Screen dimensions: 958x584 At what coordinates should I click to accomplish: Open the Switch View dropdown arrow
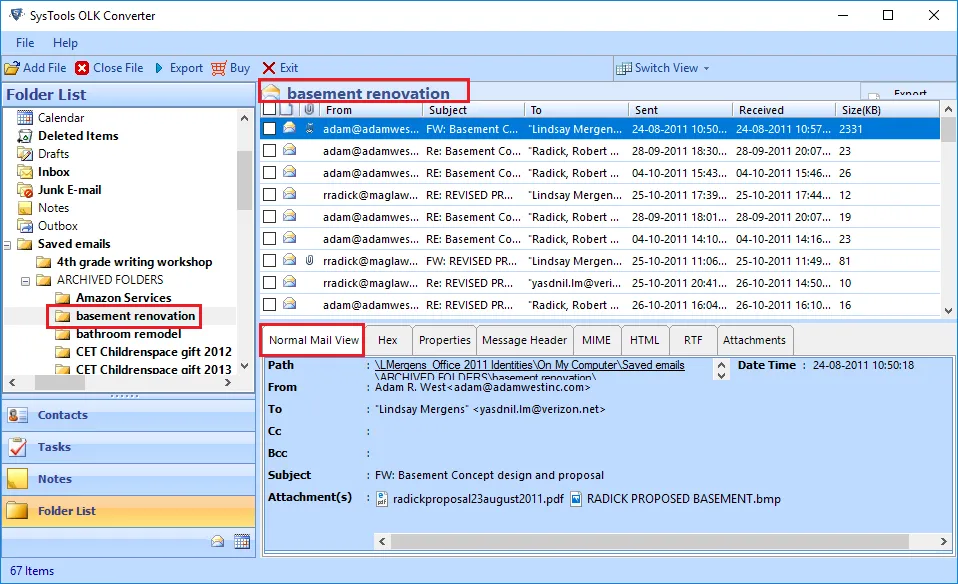click(x=706, y=68)
